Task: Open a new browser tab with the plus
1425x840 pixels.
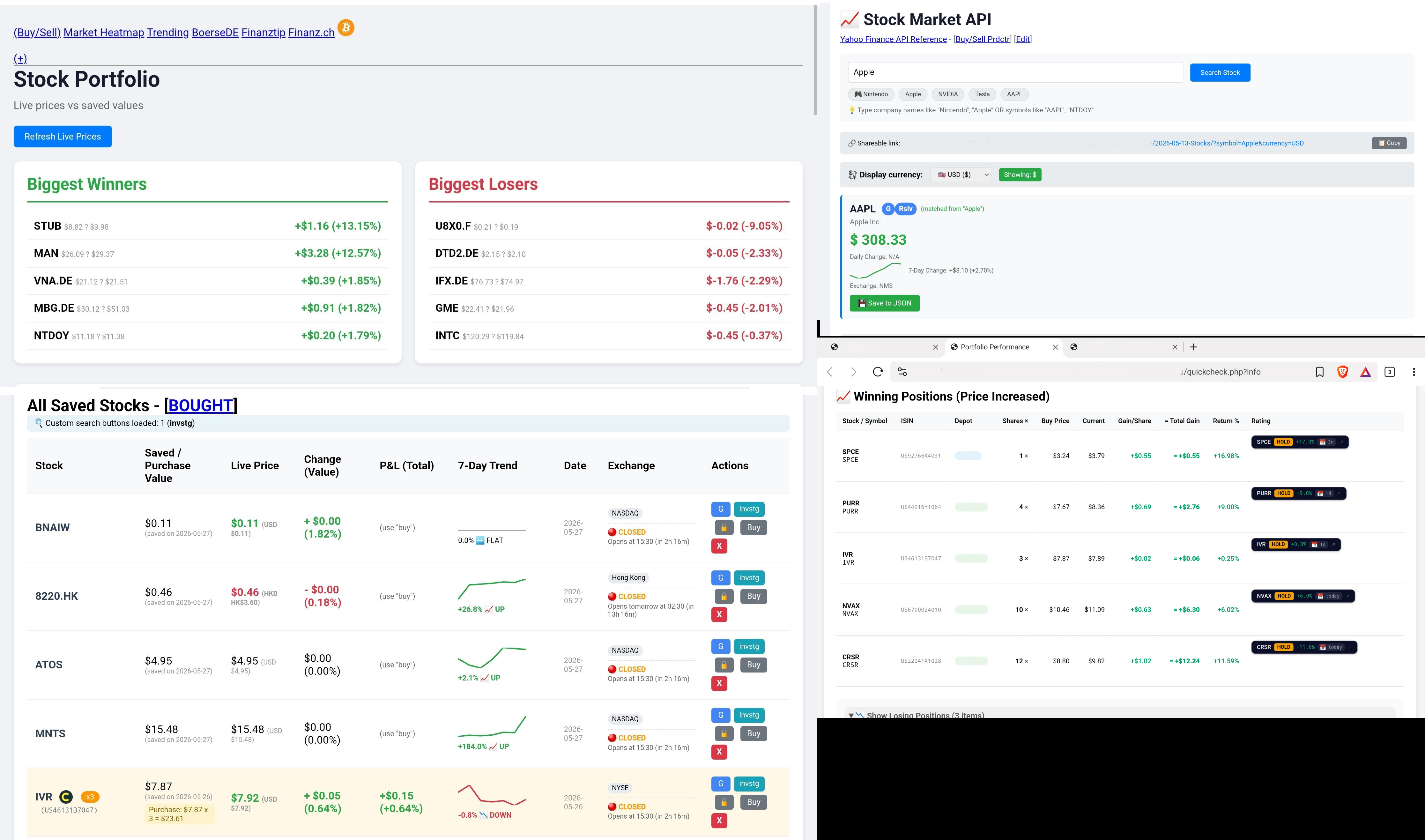Action: 1193,347
